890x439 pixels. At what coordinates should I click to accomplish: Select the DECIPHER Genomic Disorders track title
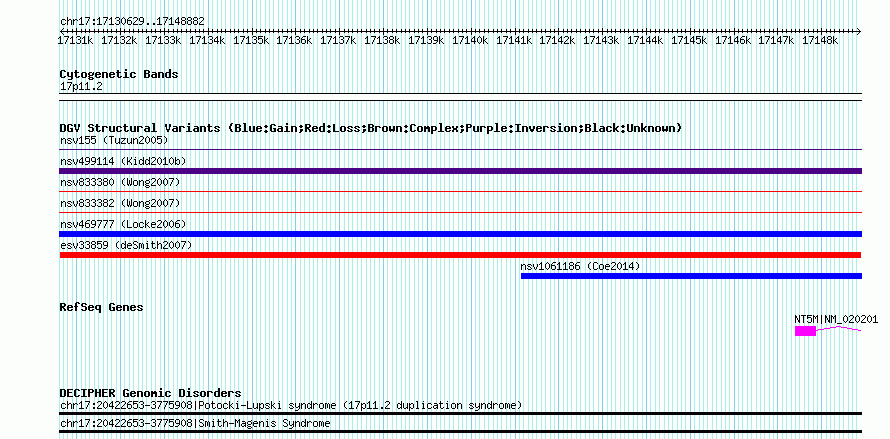[x=150, y=393]
